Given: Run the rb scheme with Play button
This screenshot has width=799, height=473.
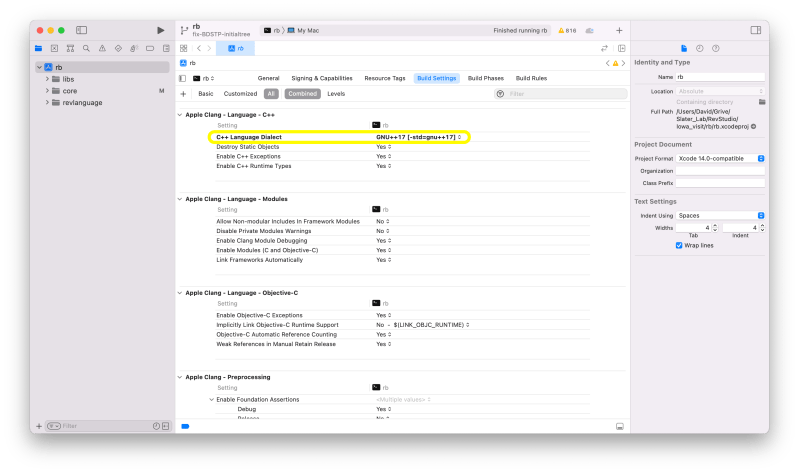Looking at the screenshot, I should [161, 31].
